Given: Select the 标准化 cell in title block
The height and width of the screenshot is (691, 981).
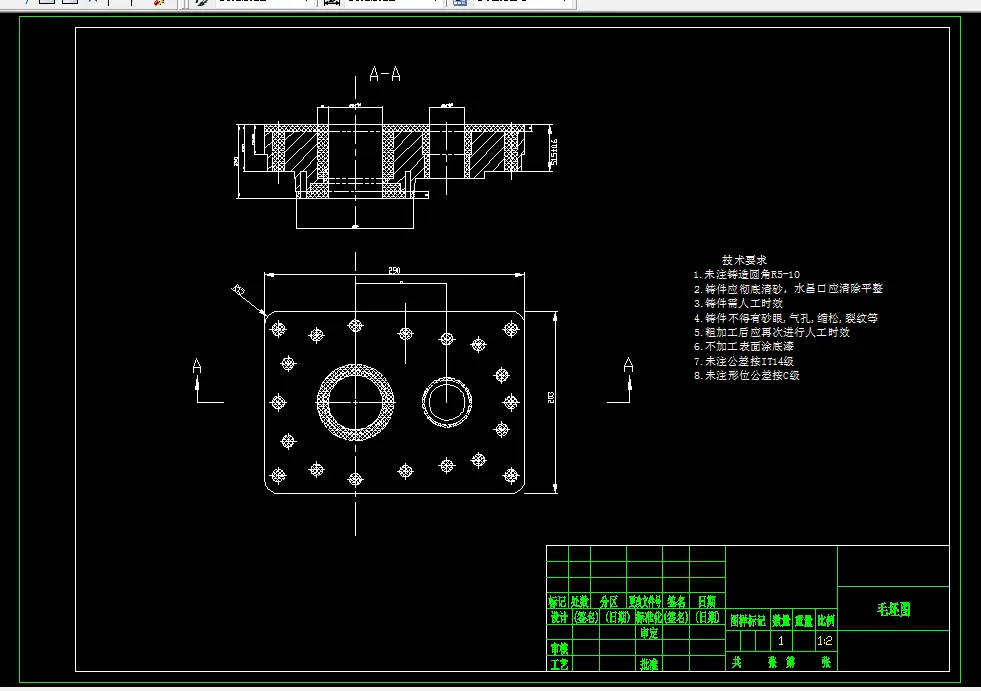Looking at the screenshot, I should (x=649, y=617).
